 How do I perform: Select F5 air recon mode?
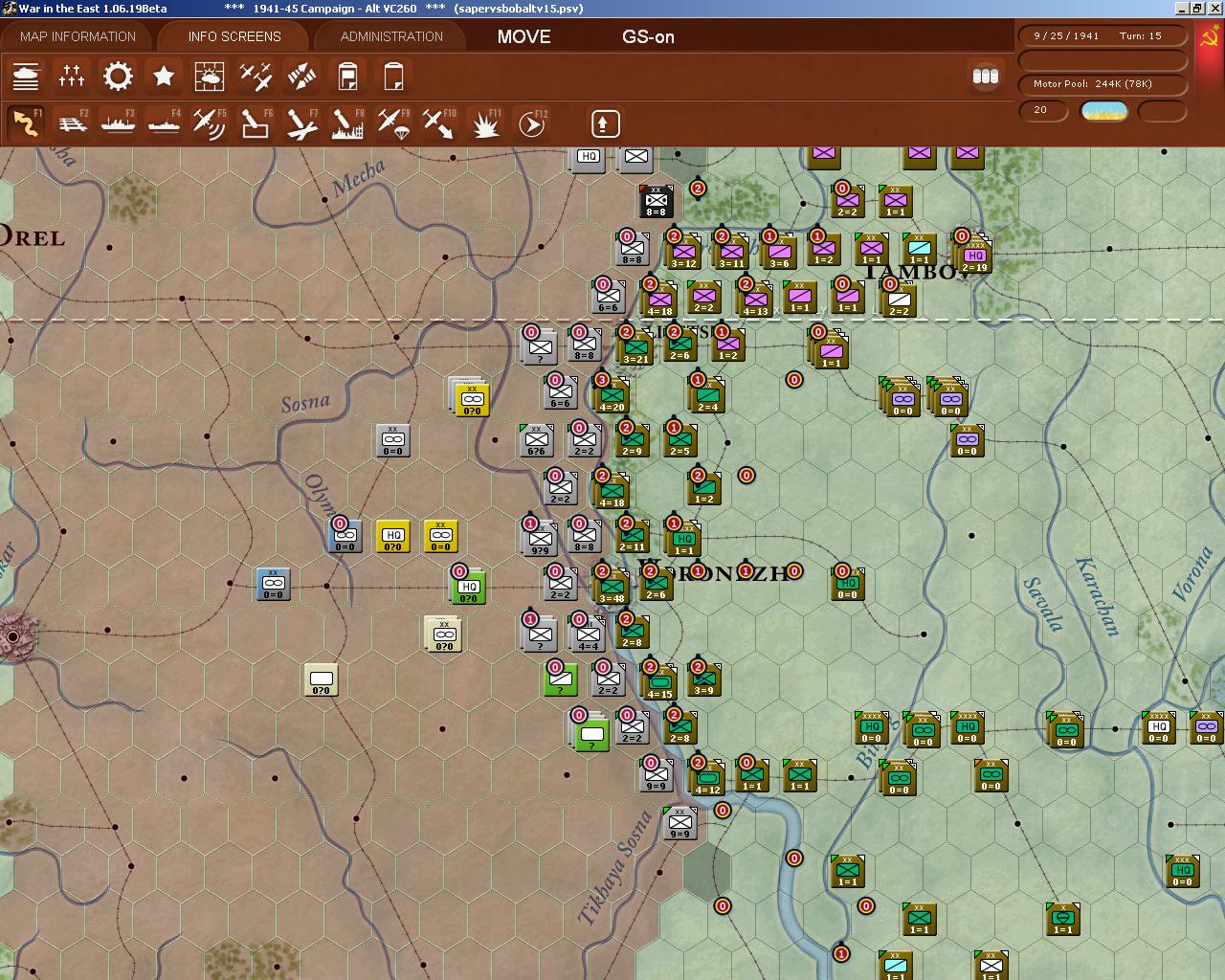[210, 123]
